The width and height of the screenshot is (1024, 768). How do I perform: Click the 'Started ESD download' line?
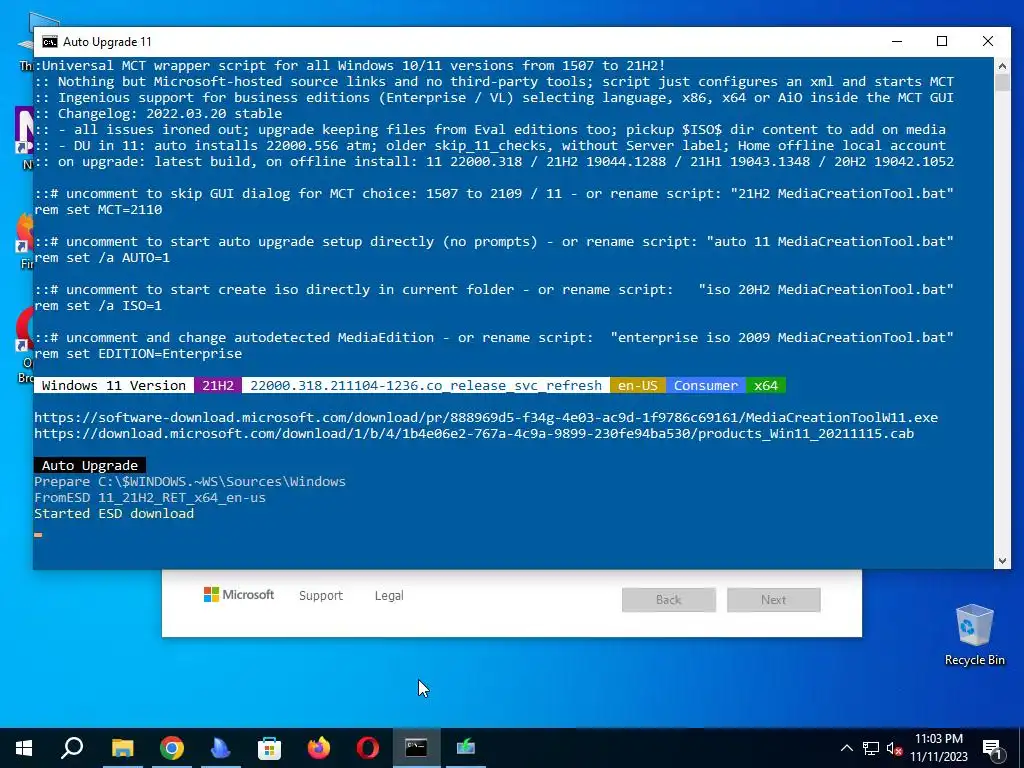click(114, 513)
